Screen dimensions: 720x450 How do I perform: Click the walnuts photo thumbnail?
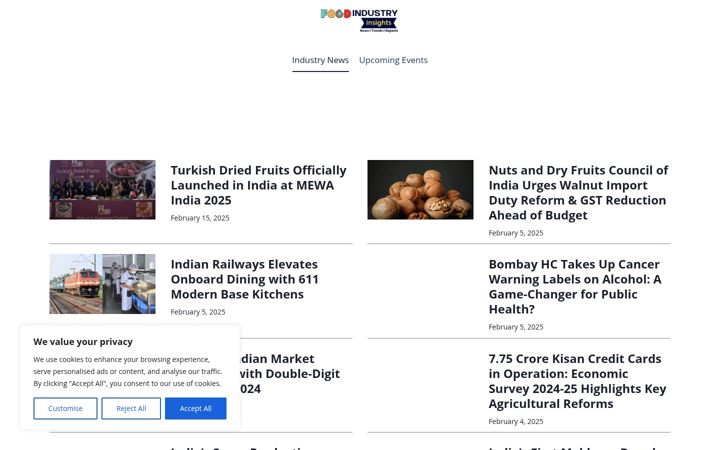pyautogui.click(x=420, y=190)
